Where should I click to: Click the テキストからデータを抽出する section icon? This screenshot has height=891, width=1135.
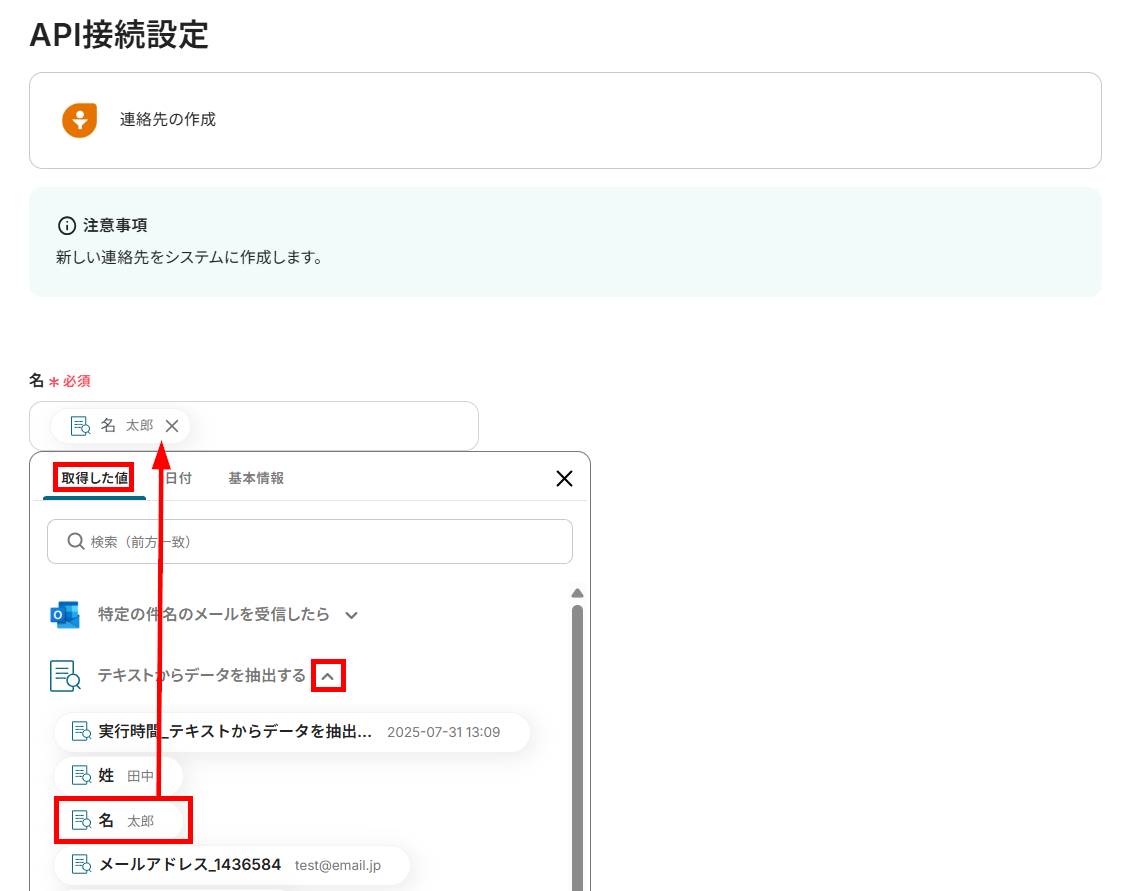point(65,675)
